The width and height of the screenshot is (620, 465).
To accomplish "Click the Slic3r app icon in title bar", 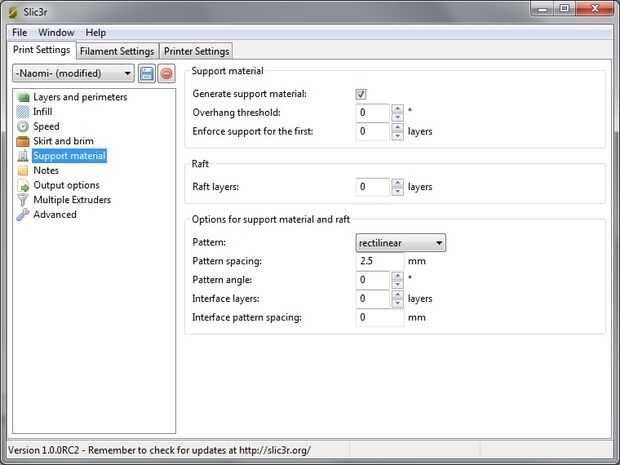I will [x=13, y=13].
